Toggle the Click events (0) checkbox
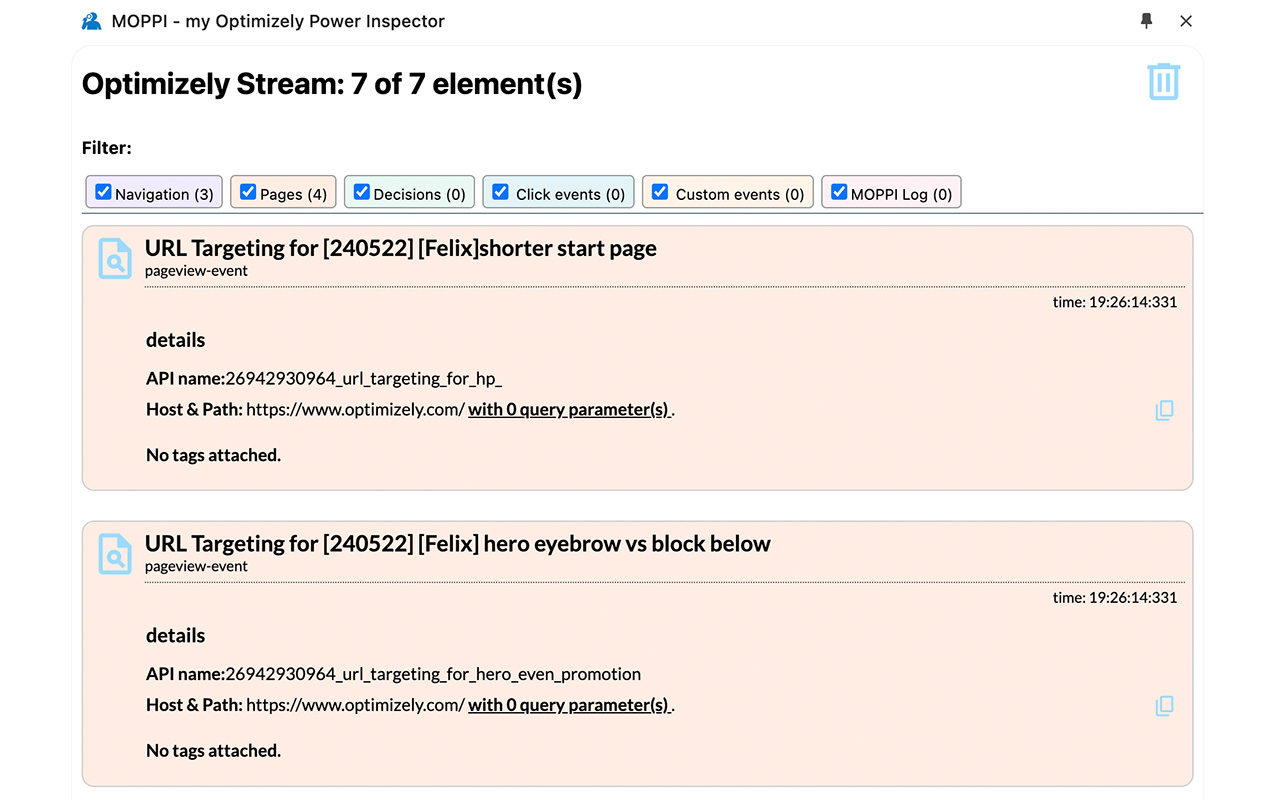 [500, 192]
